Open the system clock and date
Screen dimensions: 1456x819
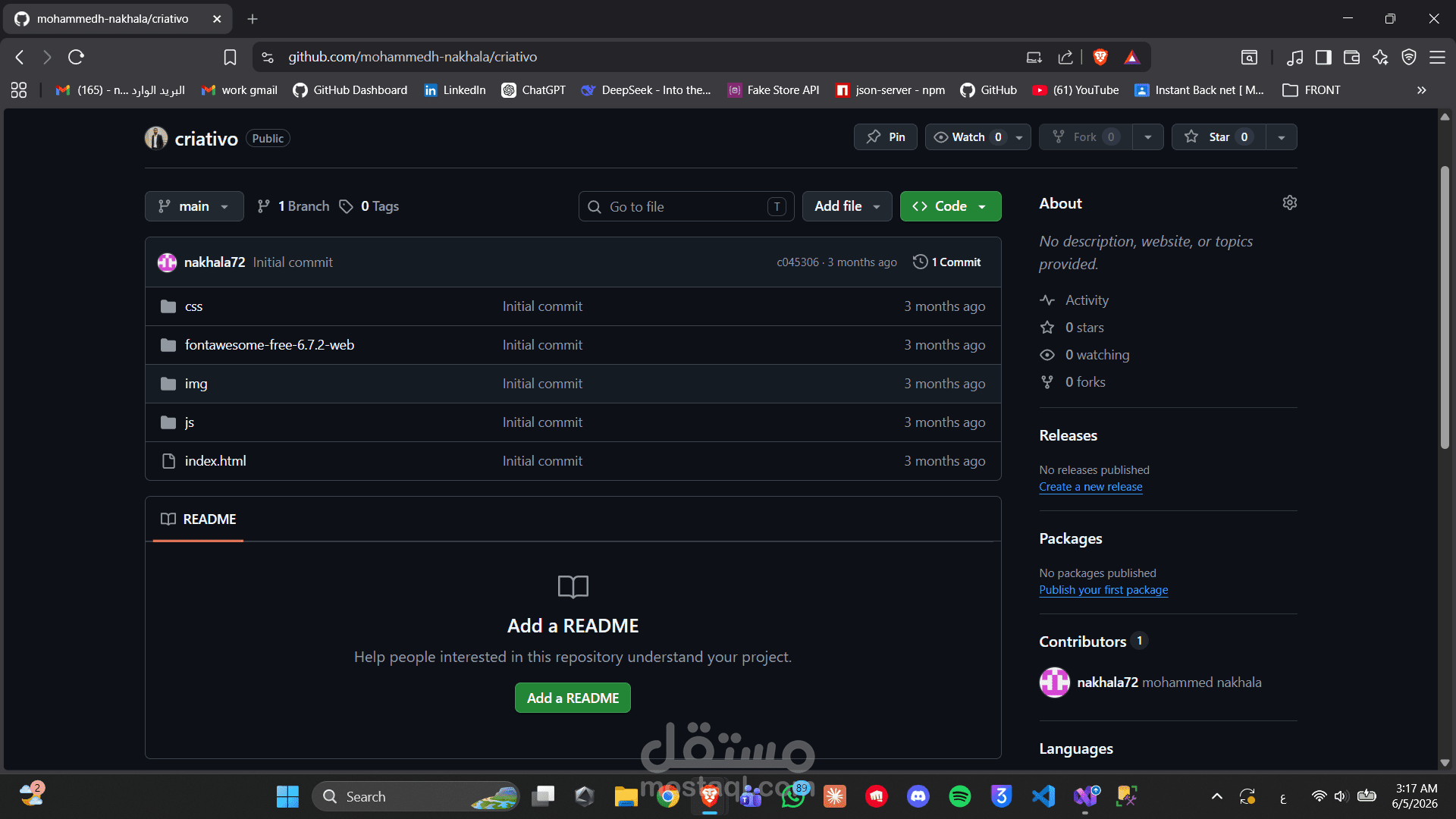point(1415,796)
